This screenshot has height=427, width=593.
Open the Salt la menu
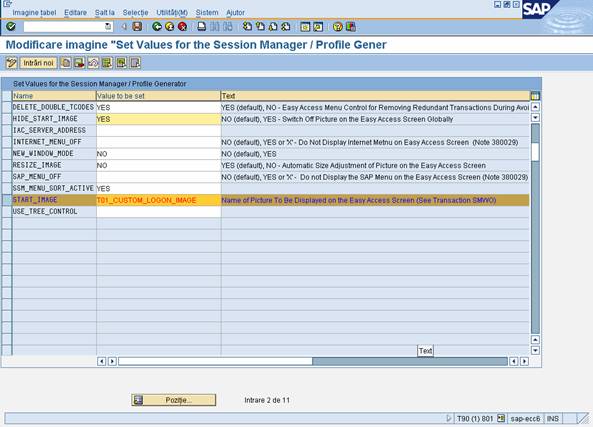[104, 12]
